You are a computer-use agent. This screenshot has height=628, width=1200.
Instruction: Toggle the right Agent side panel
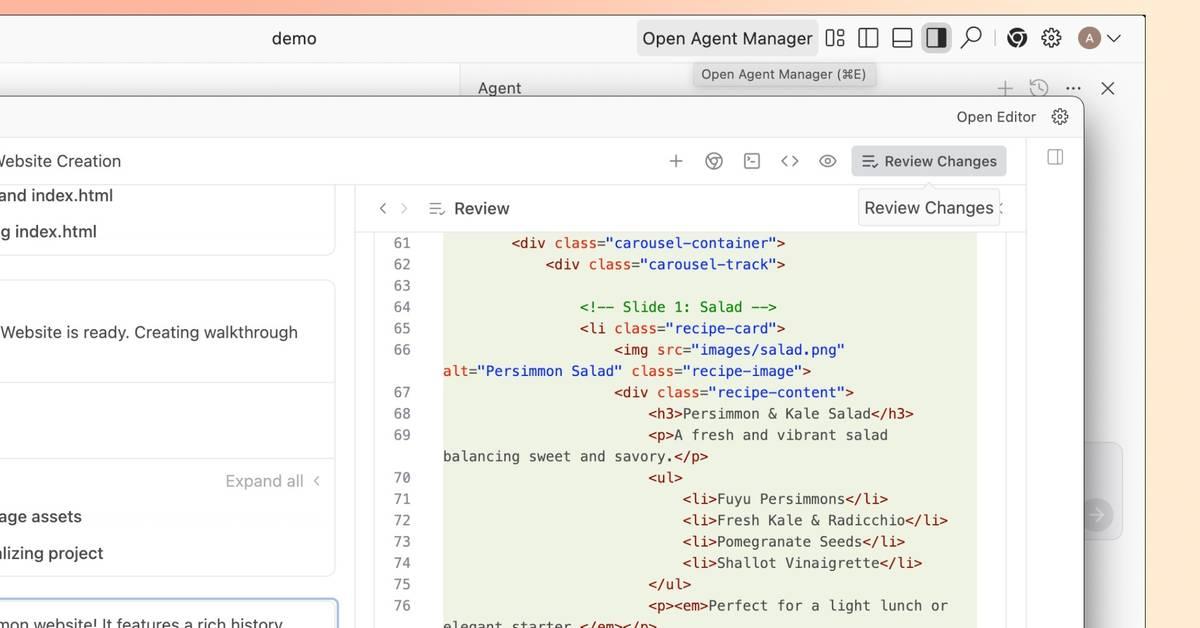click(x=936, y=38)
